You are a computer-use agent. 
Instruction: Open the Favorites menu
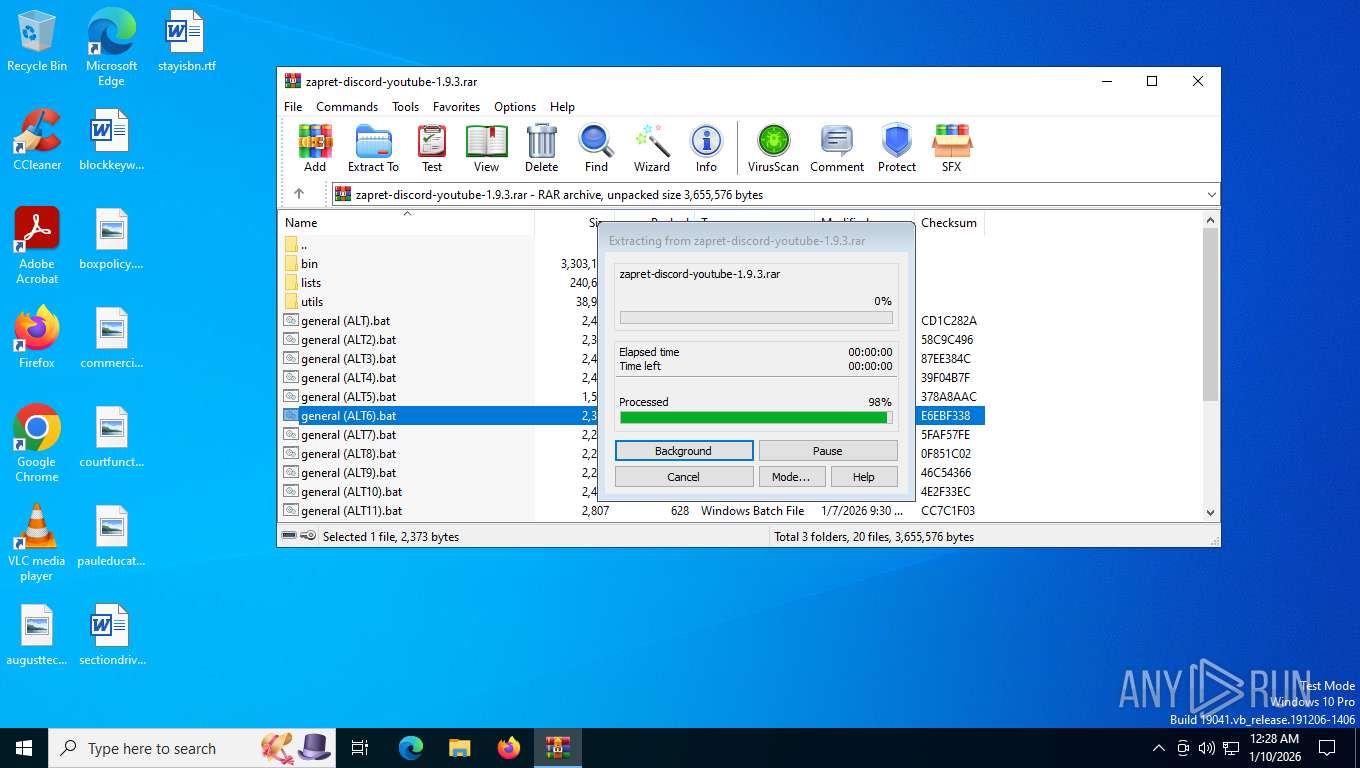point(456,106)
